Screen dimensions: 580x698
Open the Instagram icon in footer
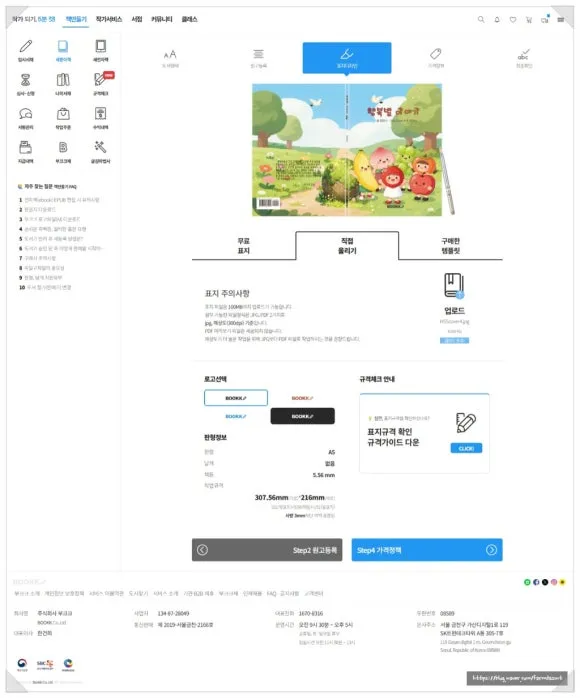pyautogui.click(x=554, y=582)
